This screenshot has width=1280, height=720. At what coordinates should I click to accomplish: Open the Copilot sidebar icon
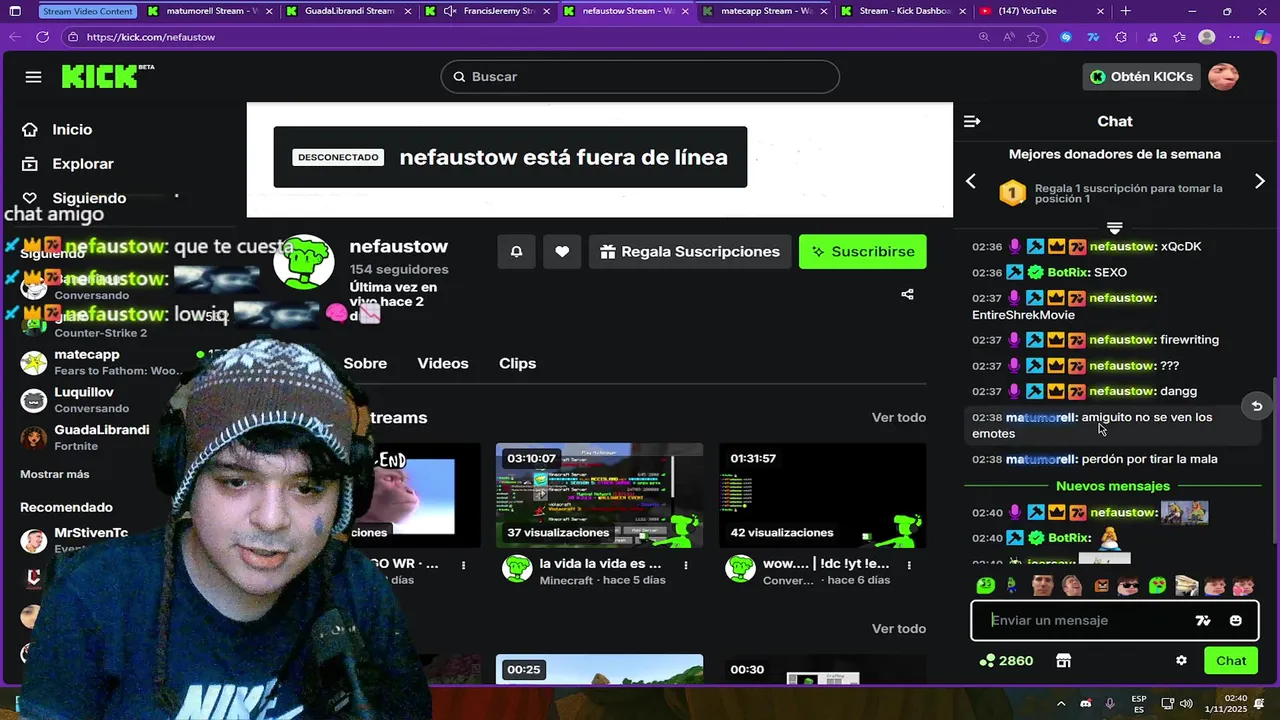tap(1263, 37)
